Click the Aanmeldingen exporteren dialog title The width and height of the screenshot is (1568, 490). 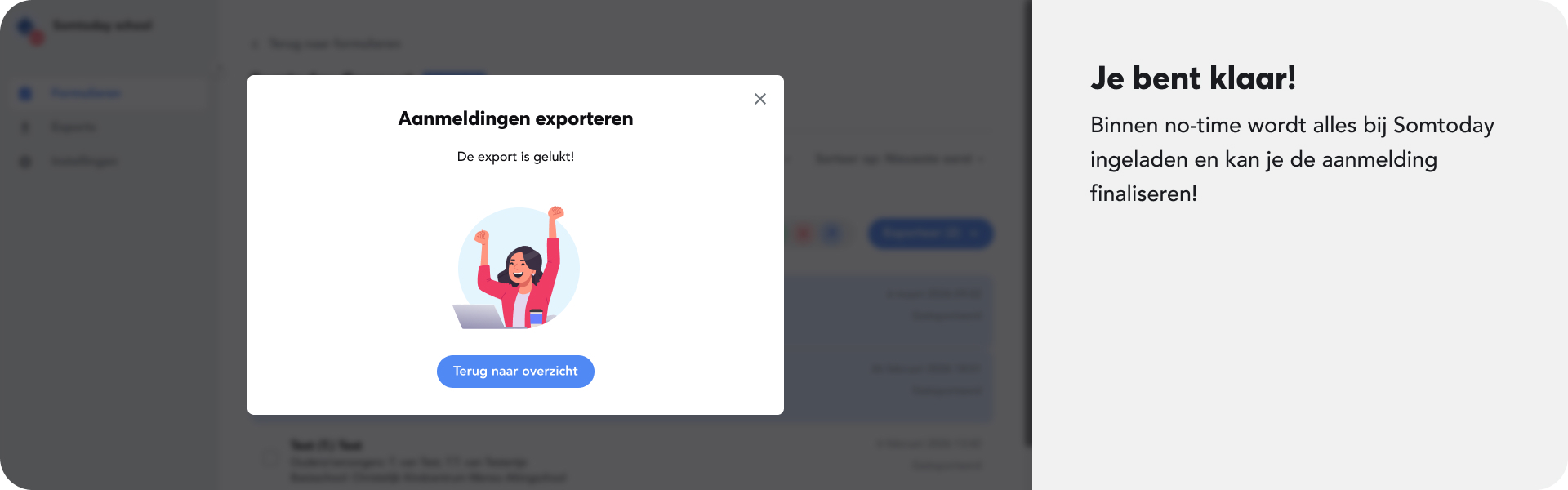515,119
